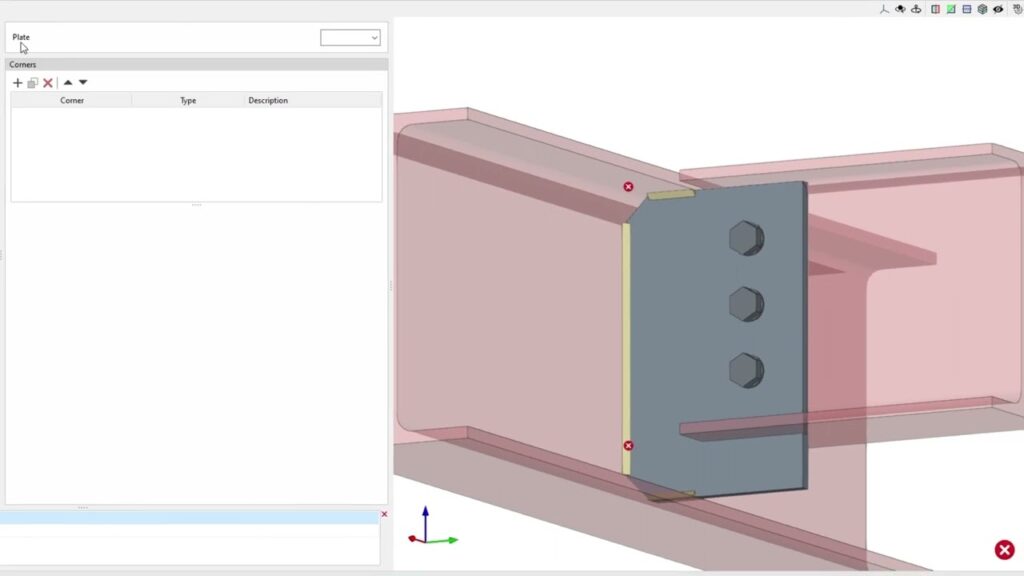Move corner up with up arrow
The height and width of the screenshot is (576, 1024).
(x=68, y=83)
